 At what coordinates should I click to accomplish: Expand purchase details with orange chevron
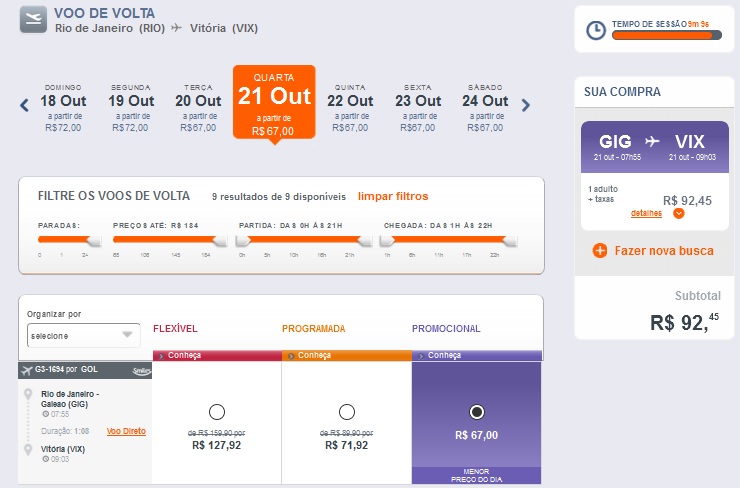[678, 213]
